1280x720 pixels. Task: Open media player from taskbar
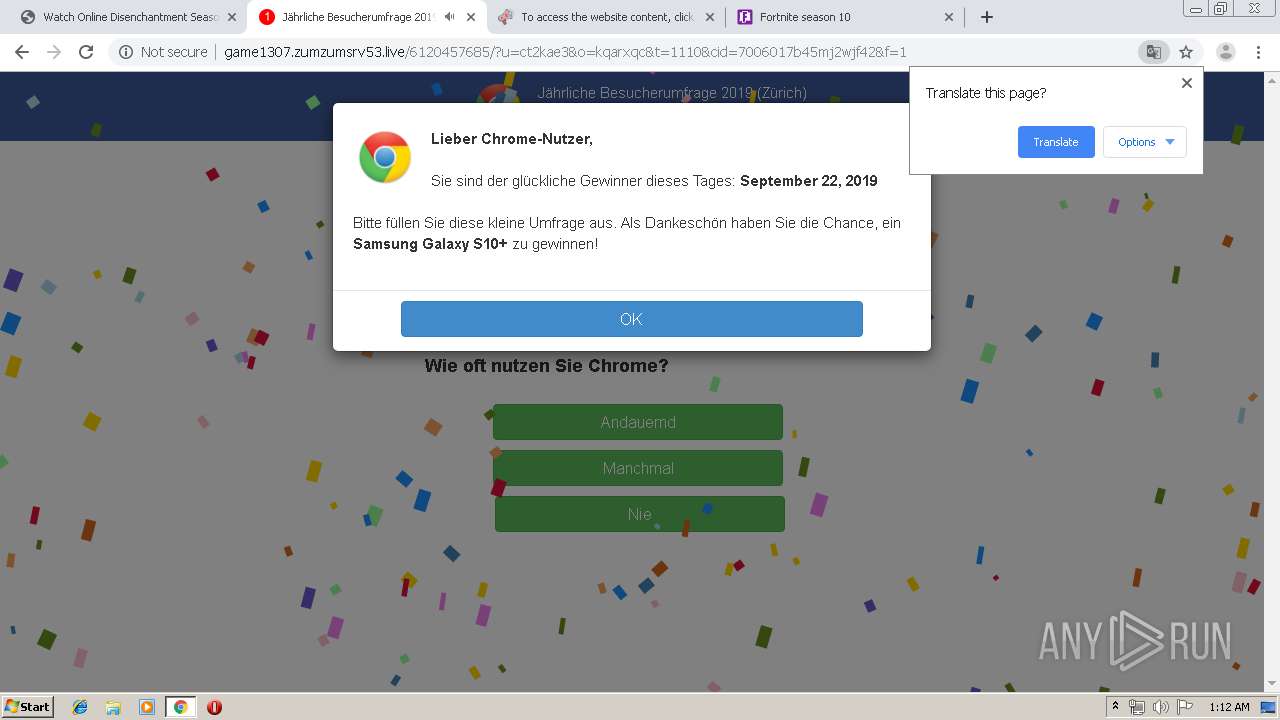(147, 707)
